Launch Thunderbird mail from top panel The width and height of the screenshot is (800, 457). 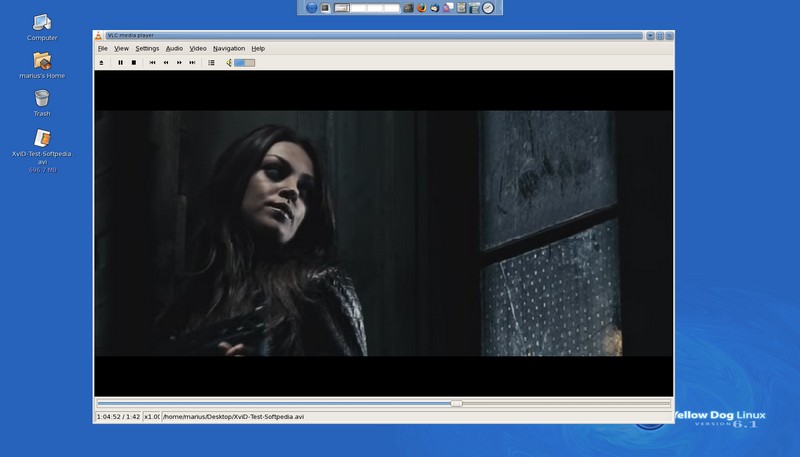pyautogui.click(x=435, y=8)
